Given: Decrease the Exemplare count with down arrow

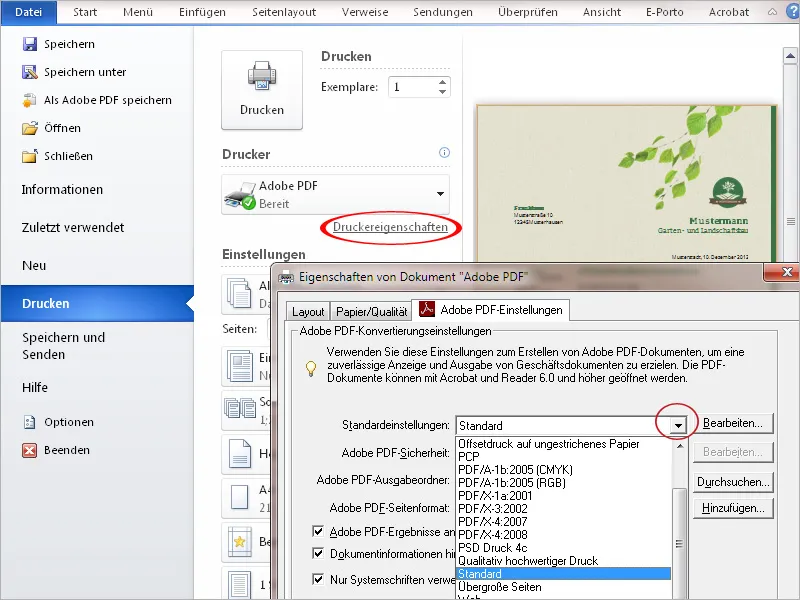Looking at the screenshot, I should (442, 92).
